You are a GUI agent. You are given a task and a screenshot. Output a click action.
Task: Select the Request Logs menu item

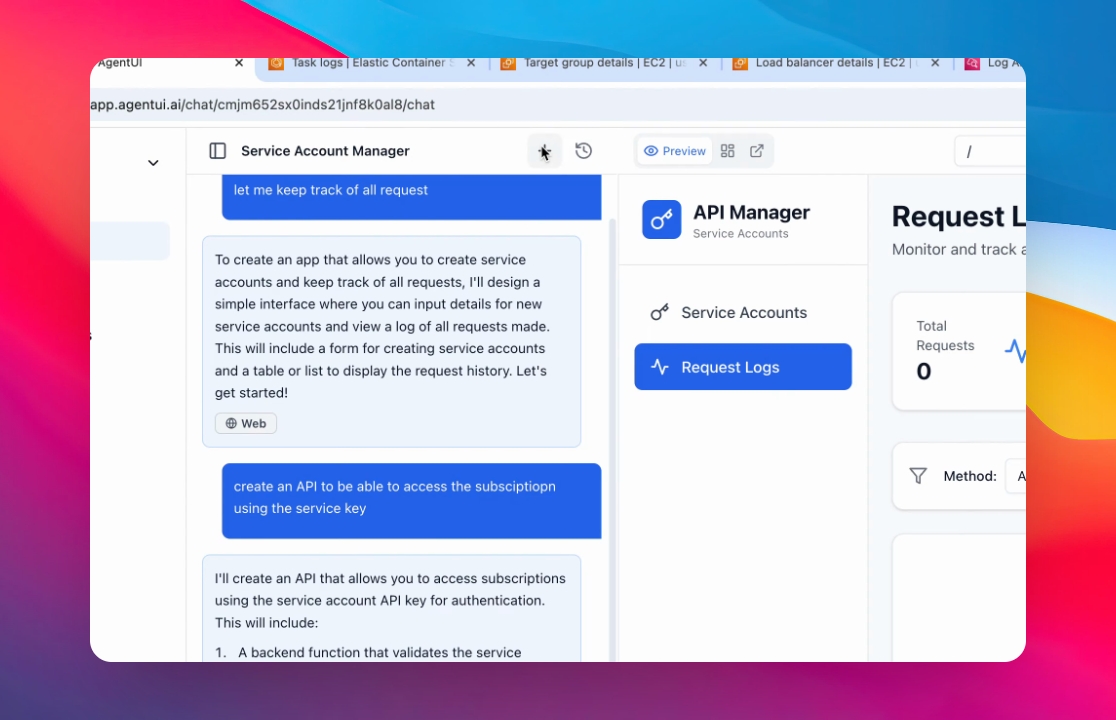[743, 367]
